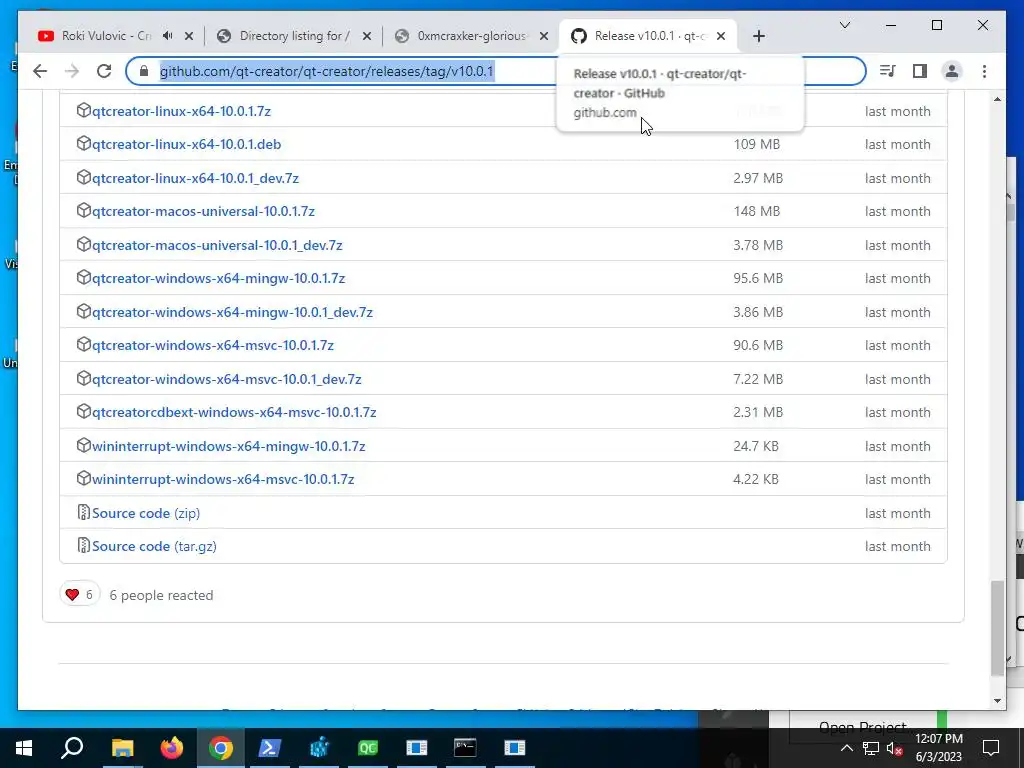Show hidden system tray icons
Screen dimensions: 1024x768
846,748
